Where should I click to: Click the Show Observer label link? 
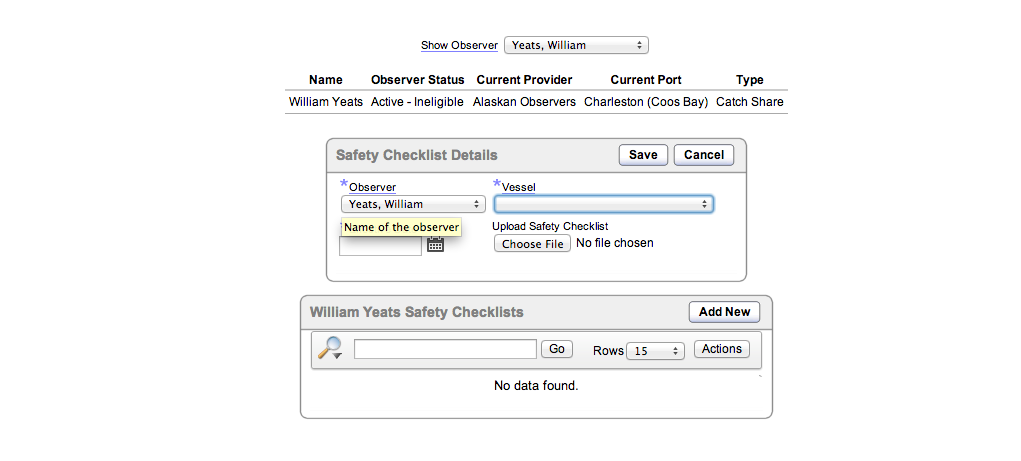pos(459,45)
